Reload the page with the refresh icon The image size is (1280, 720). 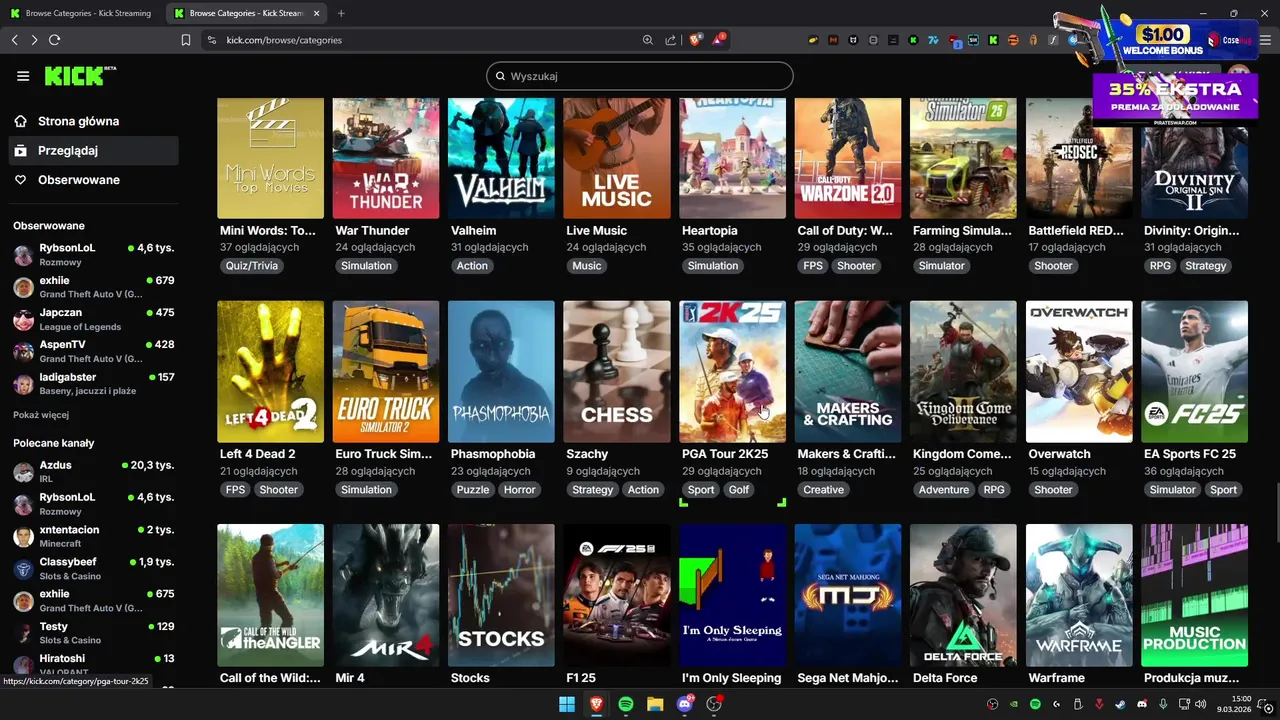click(54, 40)
